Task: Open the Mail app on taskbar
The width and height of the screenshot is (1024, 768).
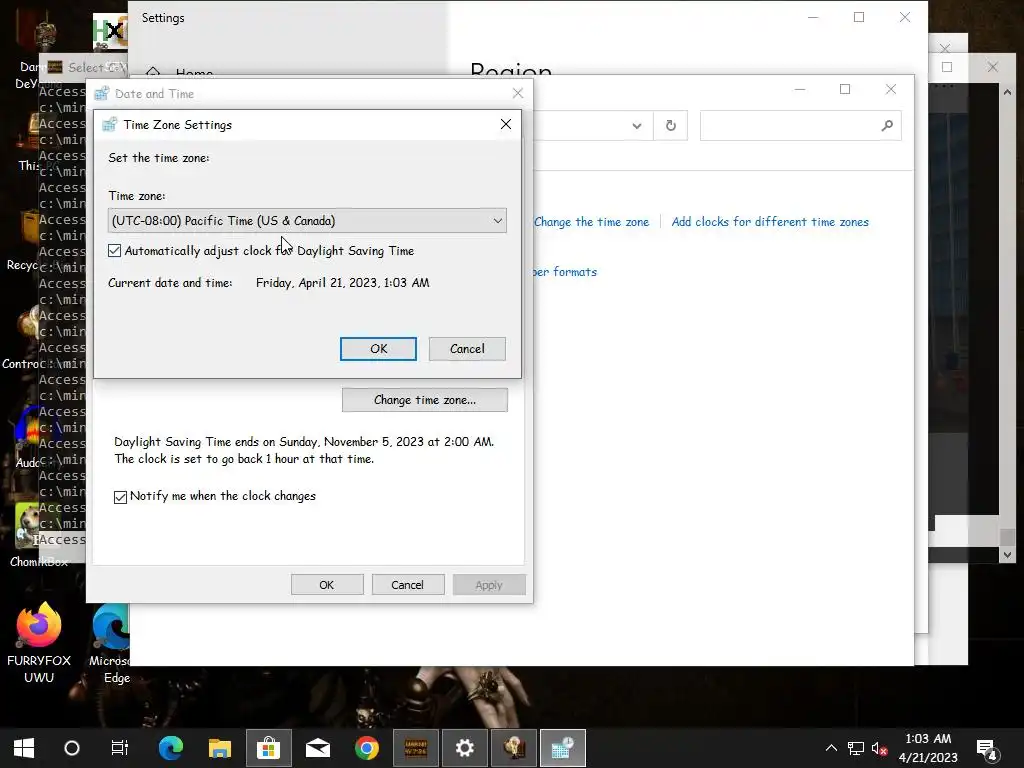Action: pyautogui.click(x=318, y=748)
